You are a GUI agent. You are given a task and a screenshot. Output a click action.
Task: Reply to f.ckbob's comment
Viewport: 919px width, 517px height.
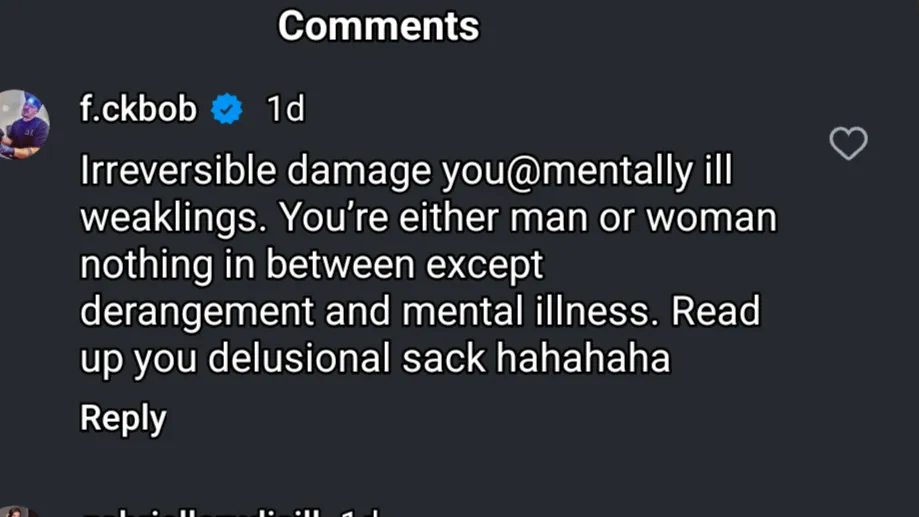pos(123,418)
